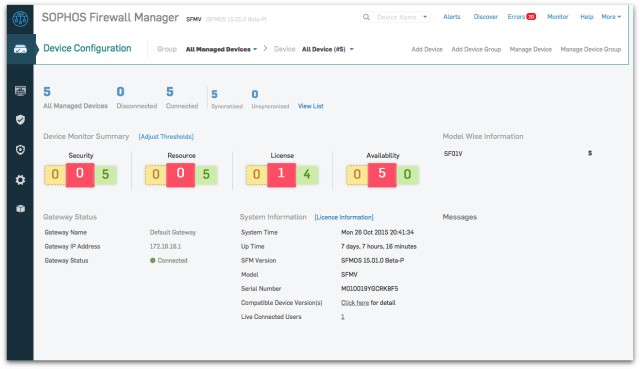Click the Default Gateway name value

173,232
